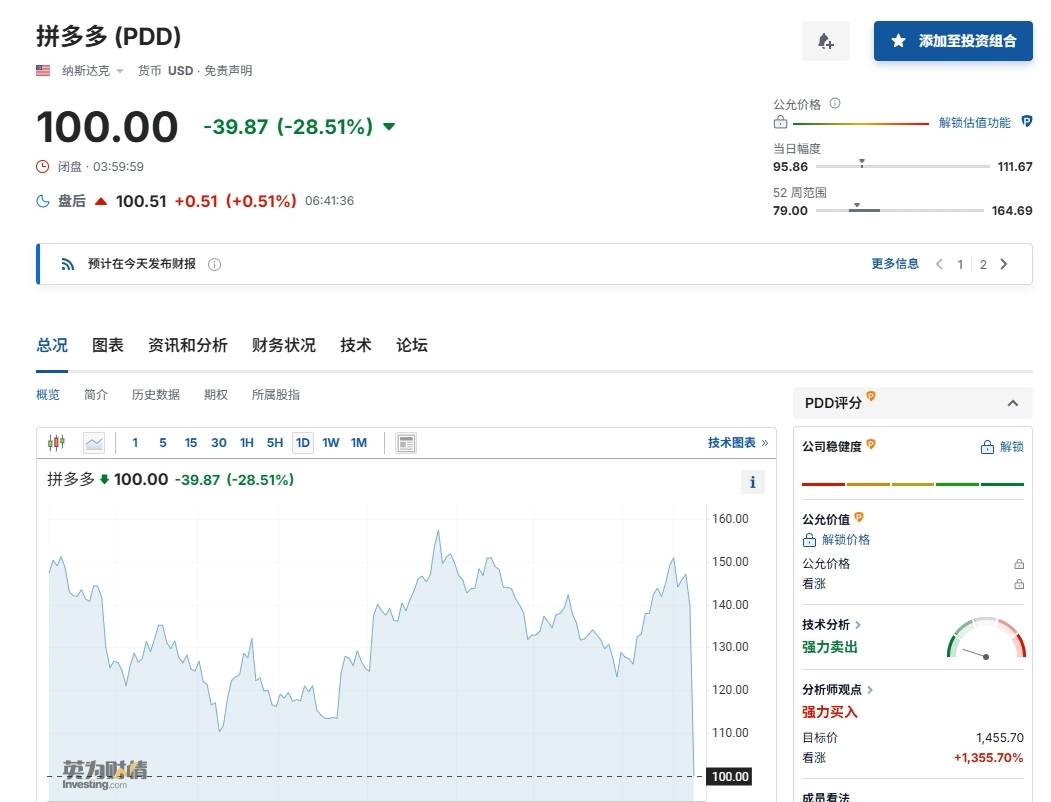Click the RSS feed icon in the news bar

(68, 264)
